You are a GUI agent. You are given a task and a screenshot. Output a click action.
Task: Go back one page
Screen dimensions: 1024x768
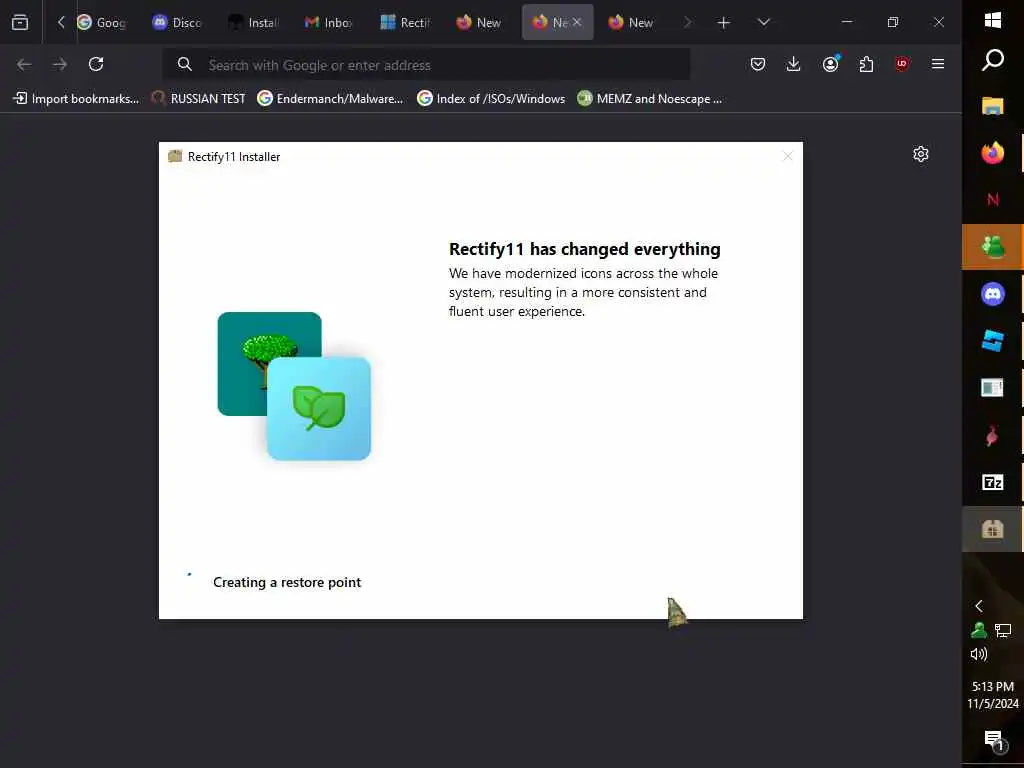(24, 64)
